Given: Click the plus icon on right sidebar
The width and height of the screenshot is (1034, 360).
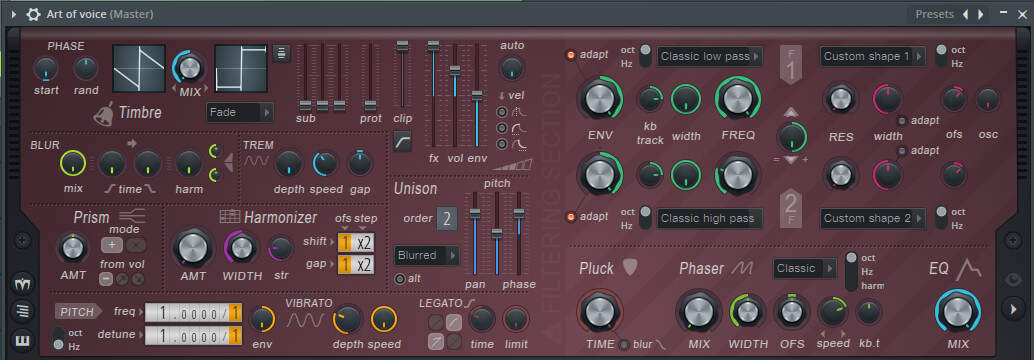Looking at the screenshot, I should pyautogui.click(x=1013, y=241).
